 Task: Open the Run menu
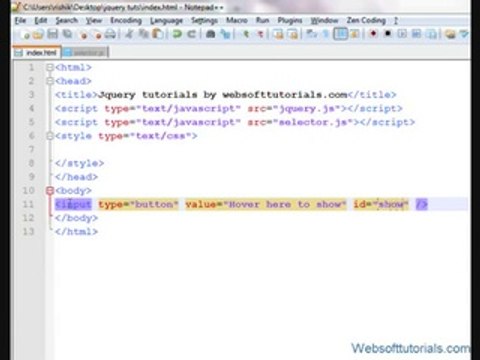point(262,21)
